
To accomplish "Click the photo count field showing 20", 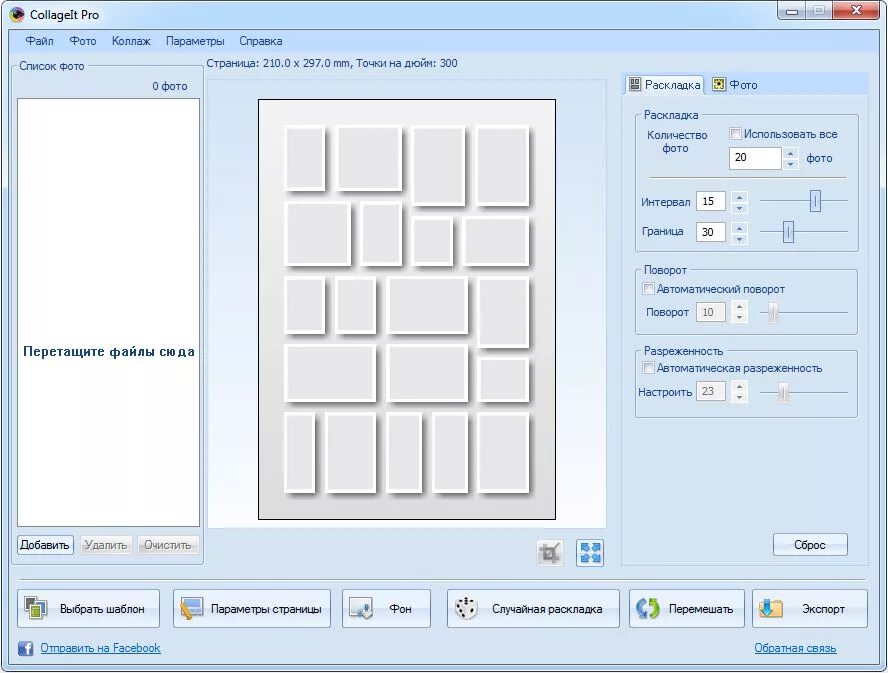I will click(755, 158).
